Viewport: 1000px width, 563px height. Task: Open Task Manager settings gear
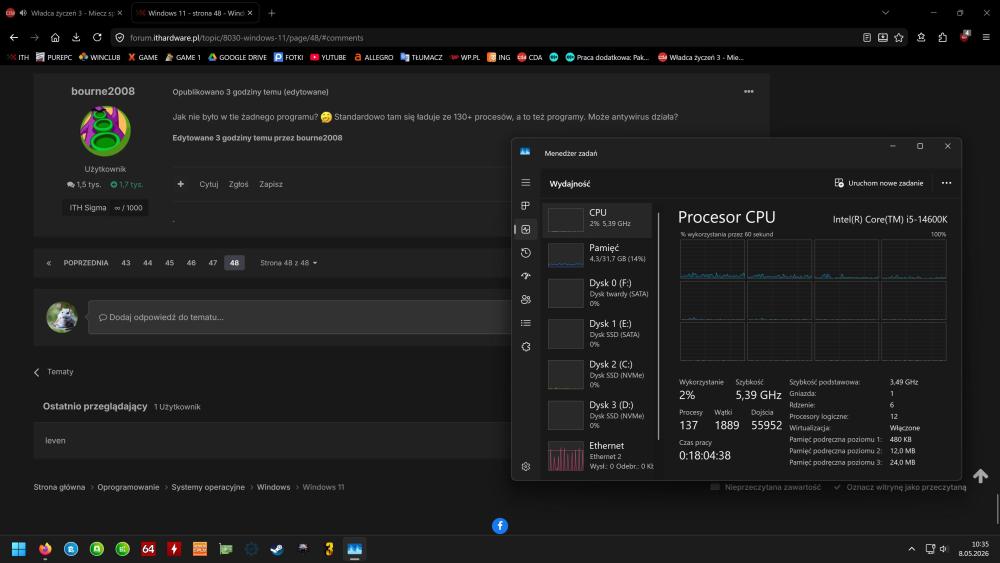(x=526, y=467)
